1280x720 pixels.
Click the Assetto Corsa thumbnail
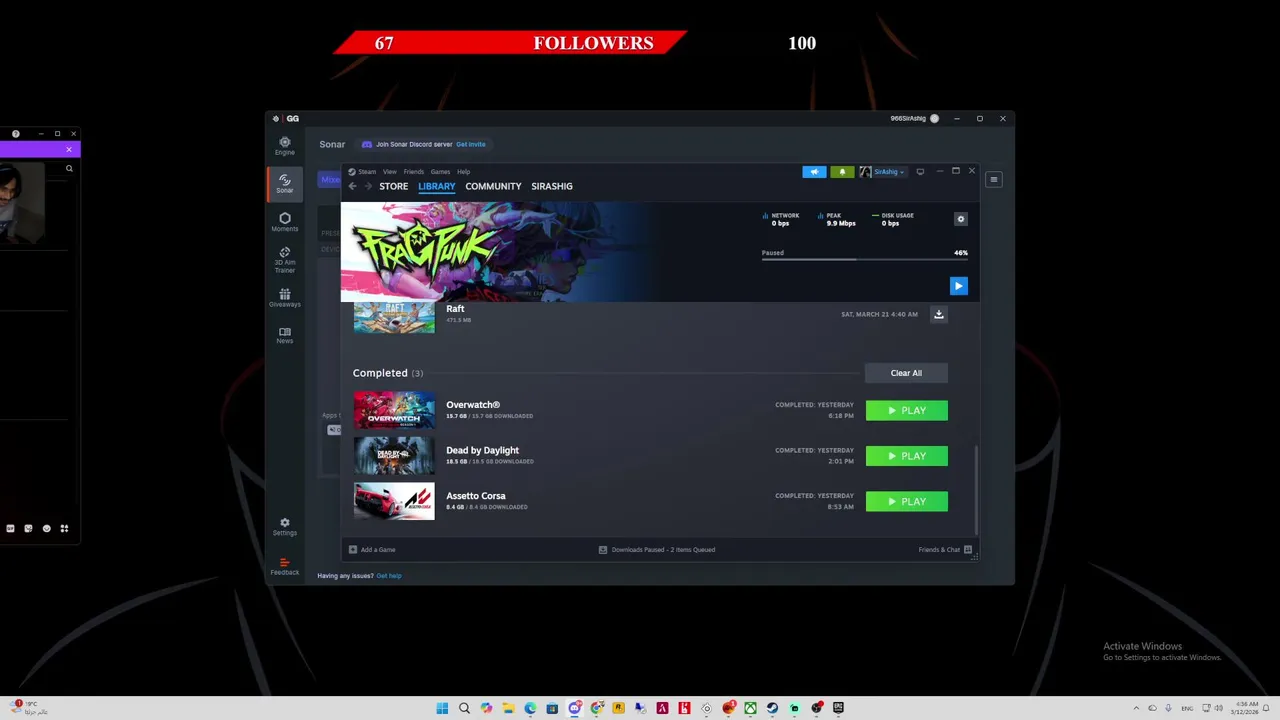tap(394, 502)
